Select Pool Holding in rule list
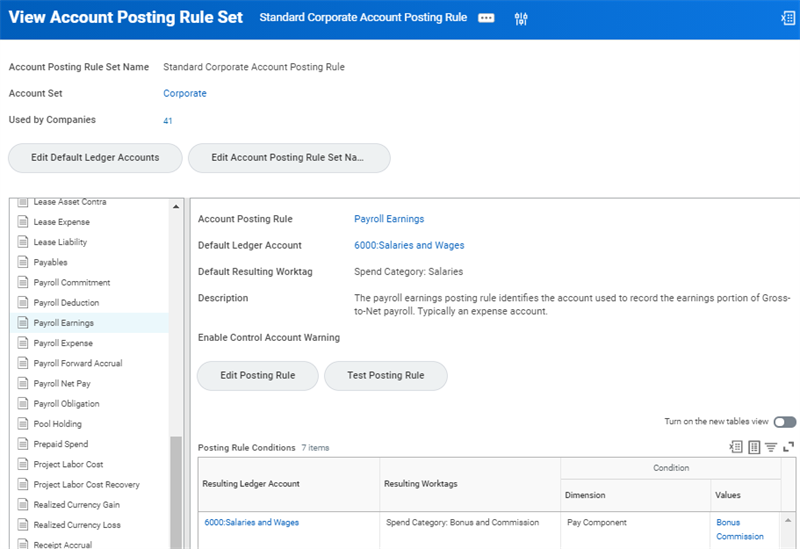The height and width of the screenshot is (549, 800). pos(58,423)
